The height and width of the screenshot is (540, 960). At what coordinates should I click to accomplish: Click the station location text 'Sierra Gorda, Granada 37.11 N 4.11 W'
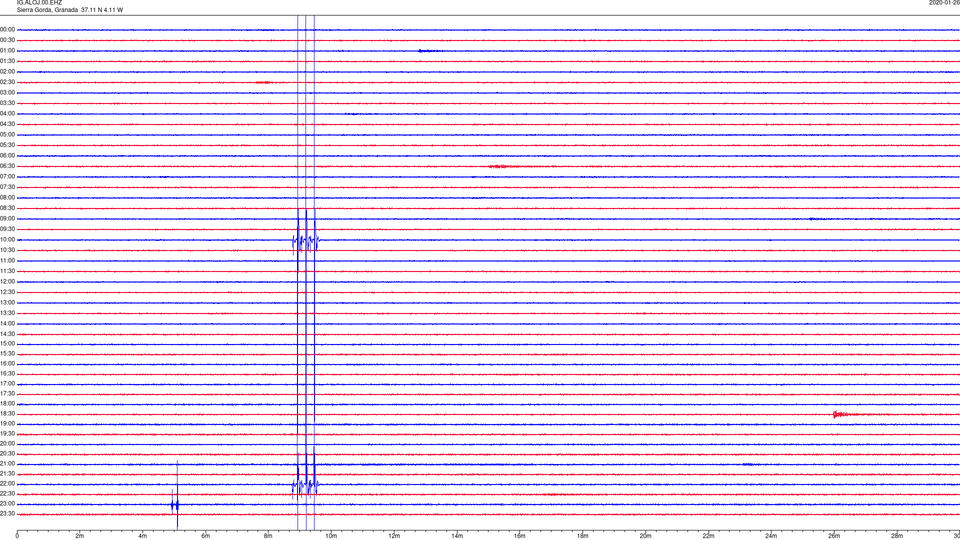(70, 10)
